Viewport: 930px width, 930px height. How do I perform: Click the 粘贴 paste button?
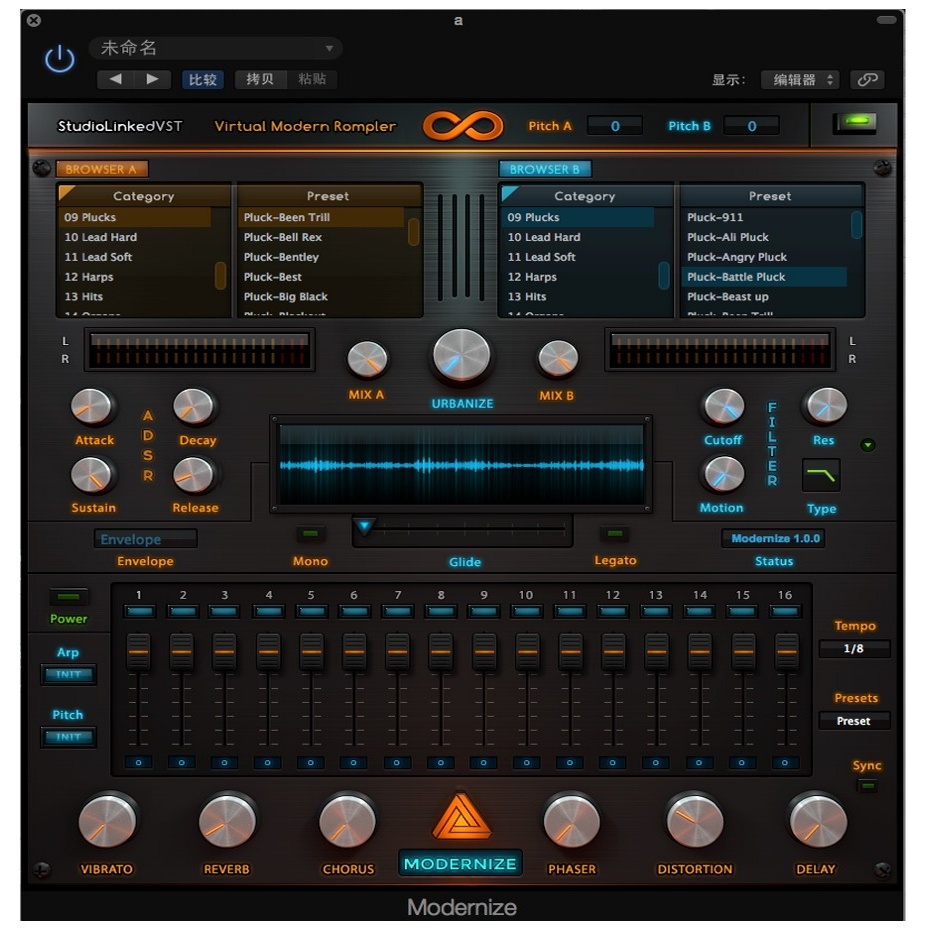(x=312, y=79)
